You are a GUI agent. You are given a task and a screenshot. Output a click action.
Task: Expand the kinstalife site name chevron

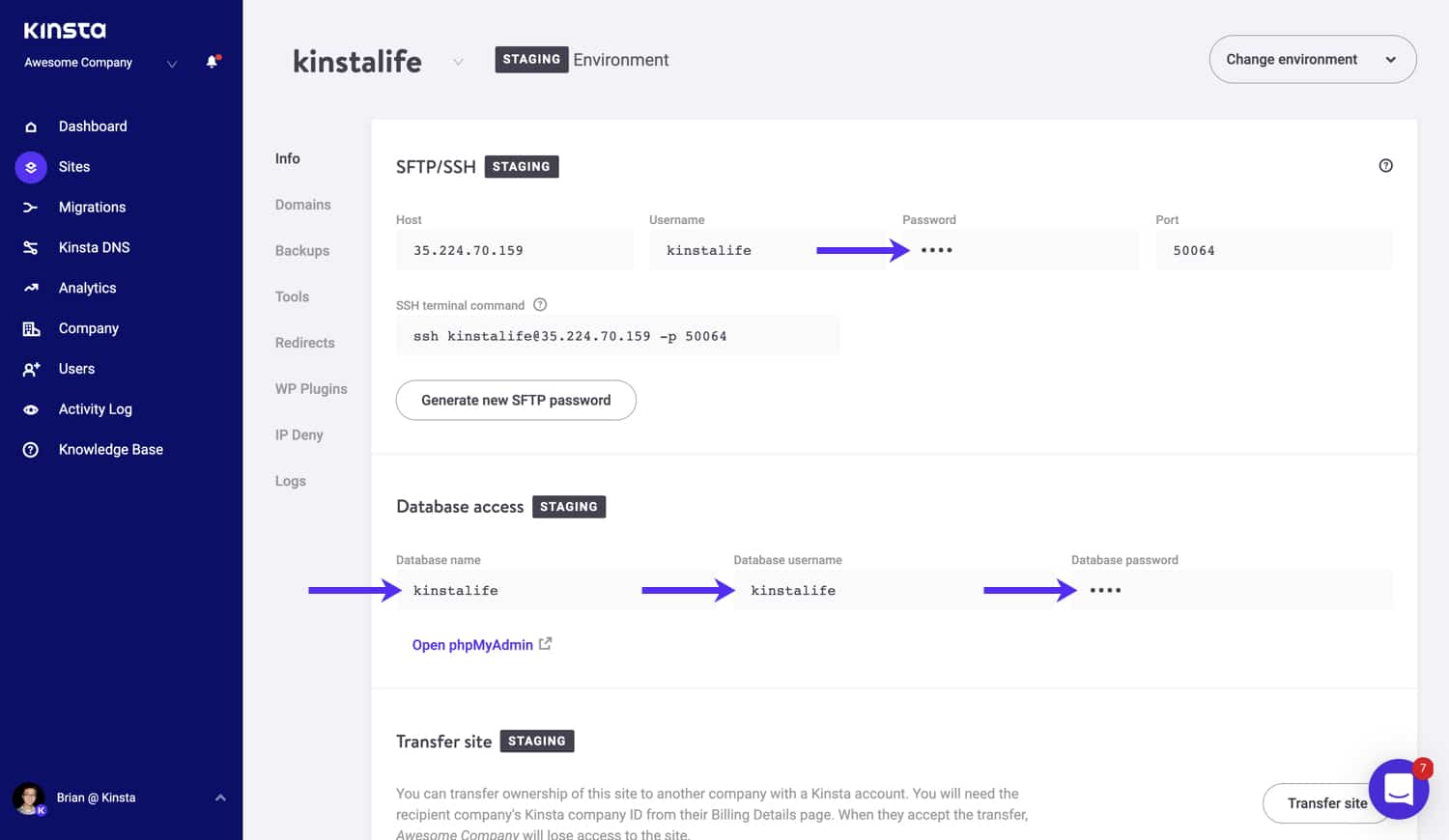[458, 60]
